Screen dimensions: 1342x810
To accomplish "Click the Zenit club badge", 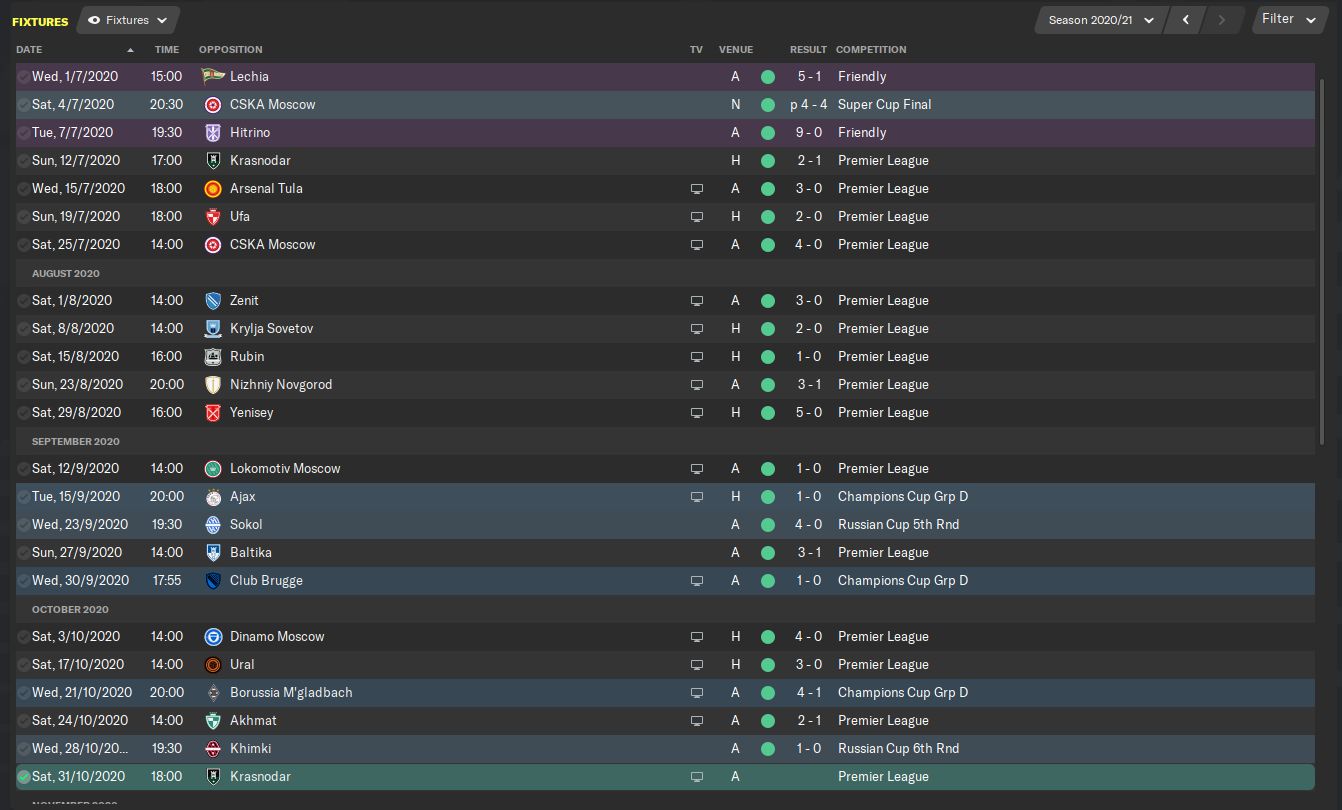I will 212,300.
